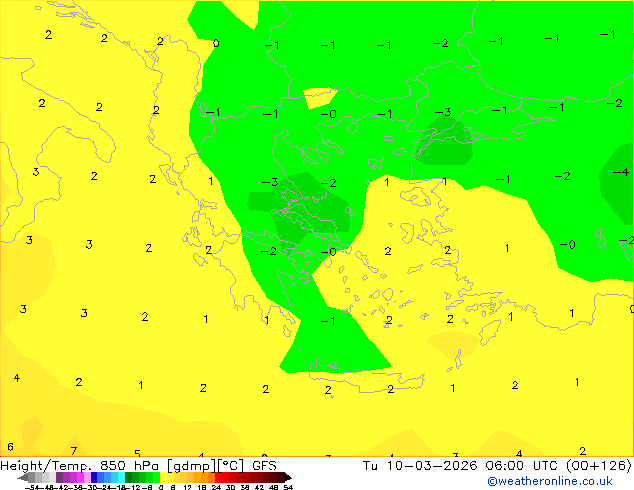This screenshot has width=634, height=490.
Task: Click the Height/Temp. chart title text
Action: [44, 466]
